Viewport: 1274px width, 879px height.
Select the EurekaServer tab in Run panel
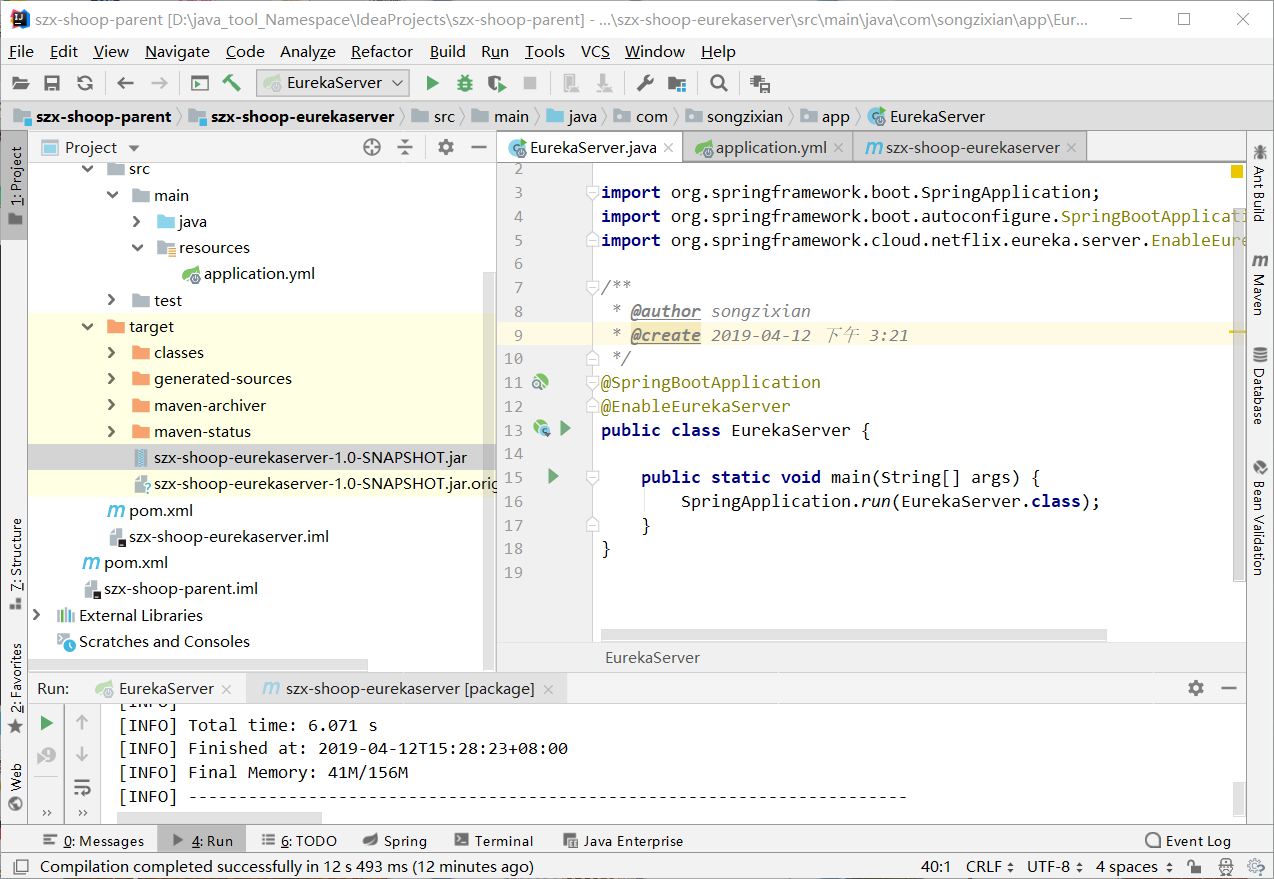click(x=166, y=688)
